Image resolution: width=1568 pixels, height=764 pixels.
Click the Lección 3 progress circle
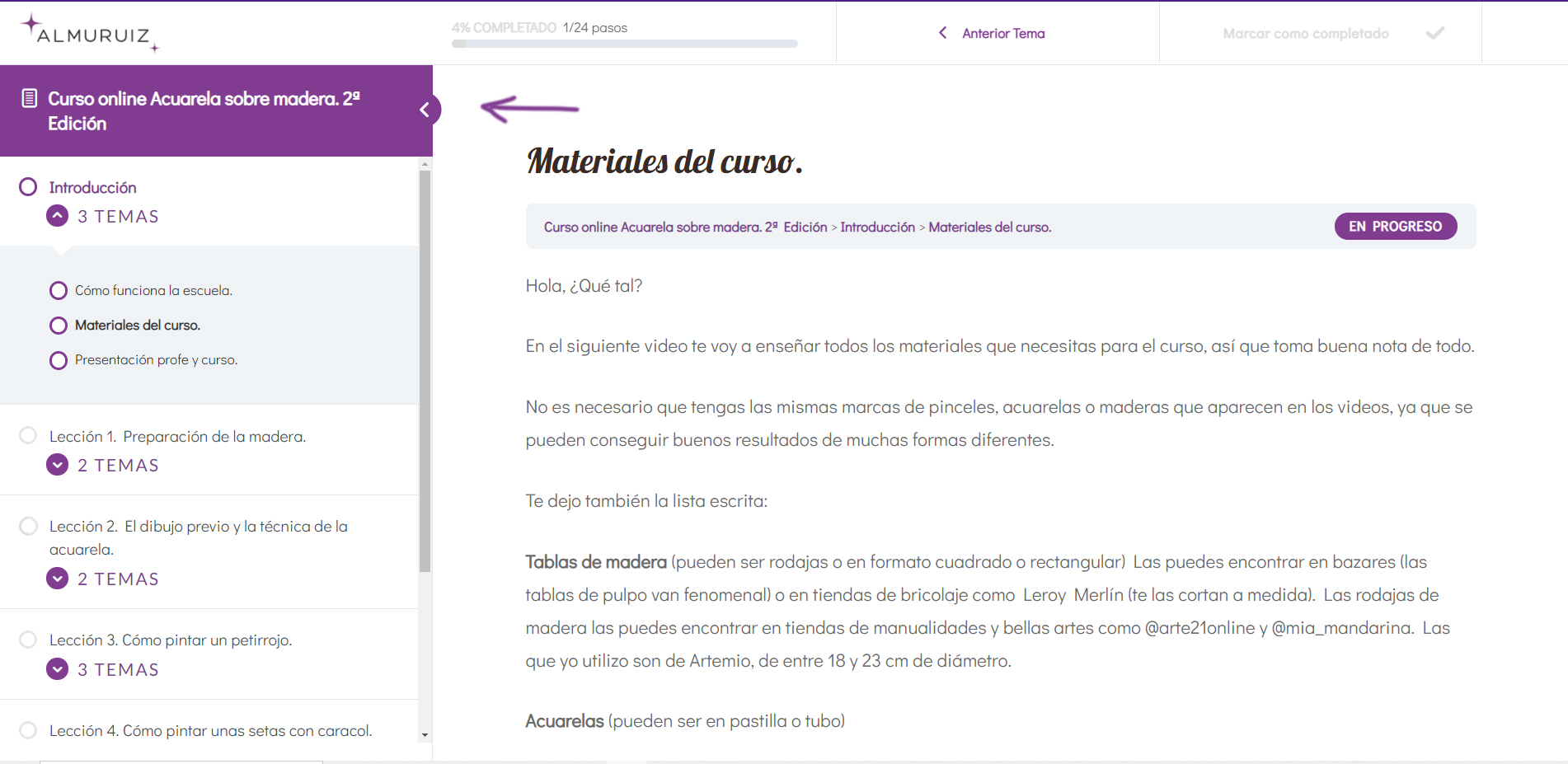28,640
